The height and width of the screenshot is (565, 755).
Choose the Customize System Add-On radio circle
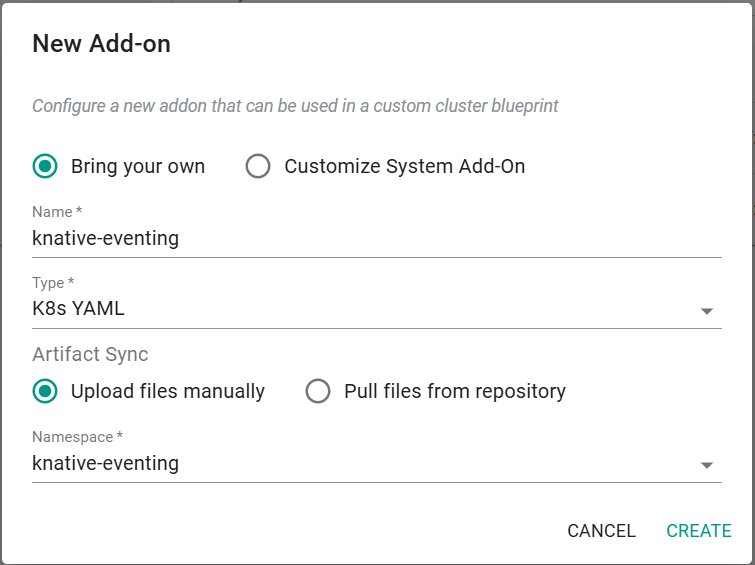[x=258, y=166]
